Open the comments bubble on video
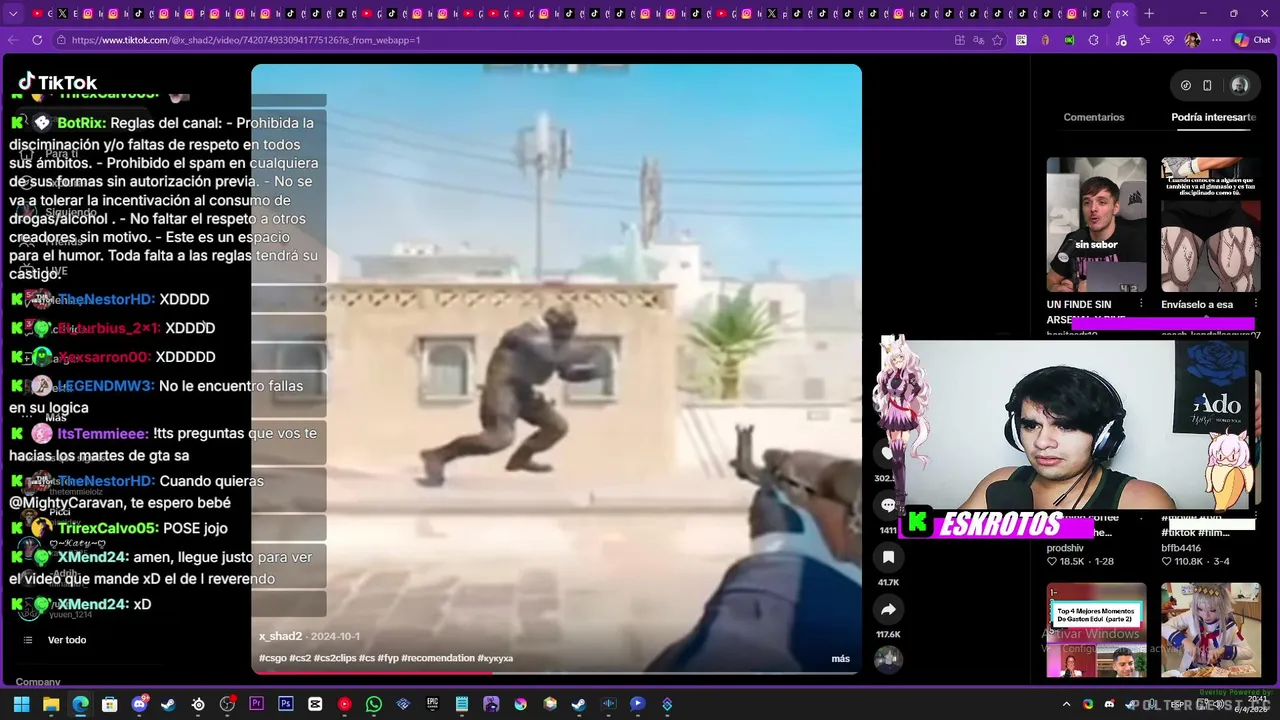The height and width of the screenshot is (720, 1280). pos(888,505)
